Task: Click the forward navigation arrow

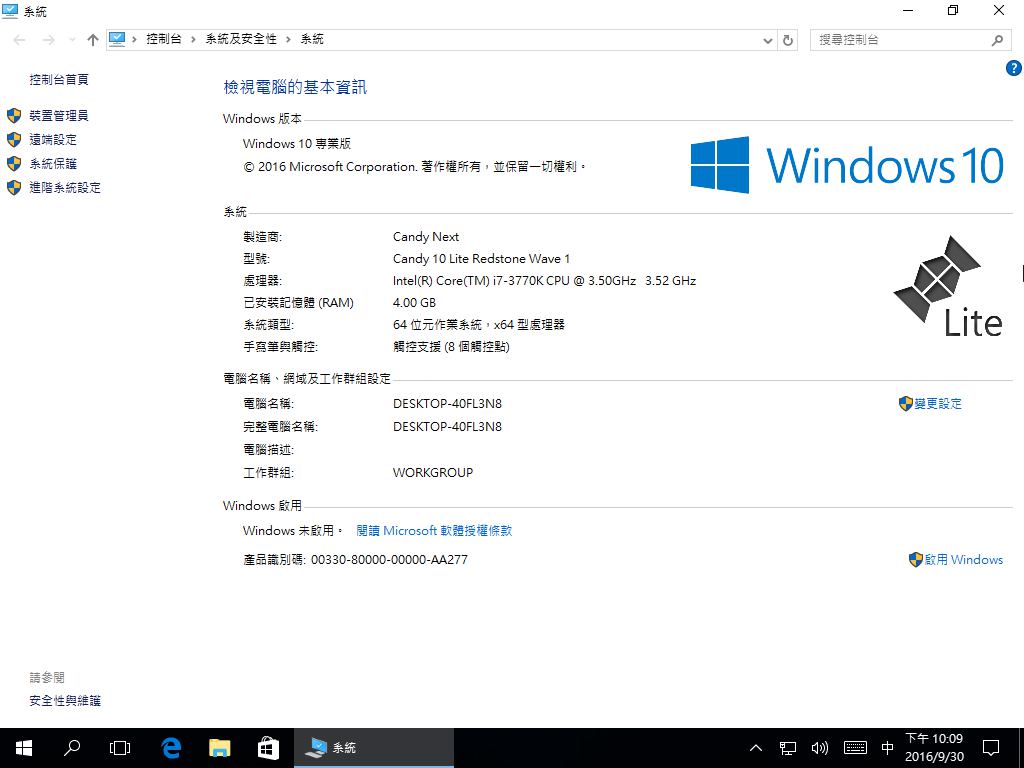Action: (x=48, y=40)
